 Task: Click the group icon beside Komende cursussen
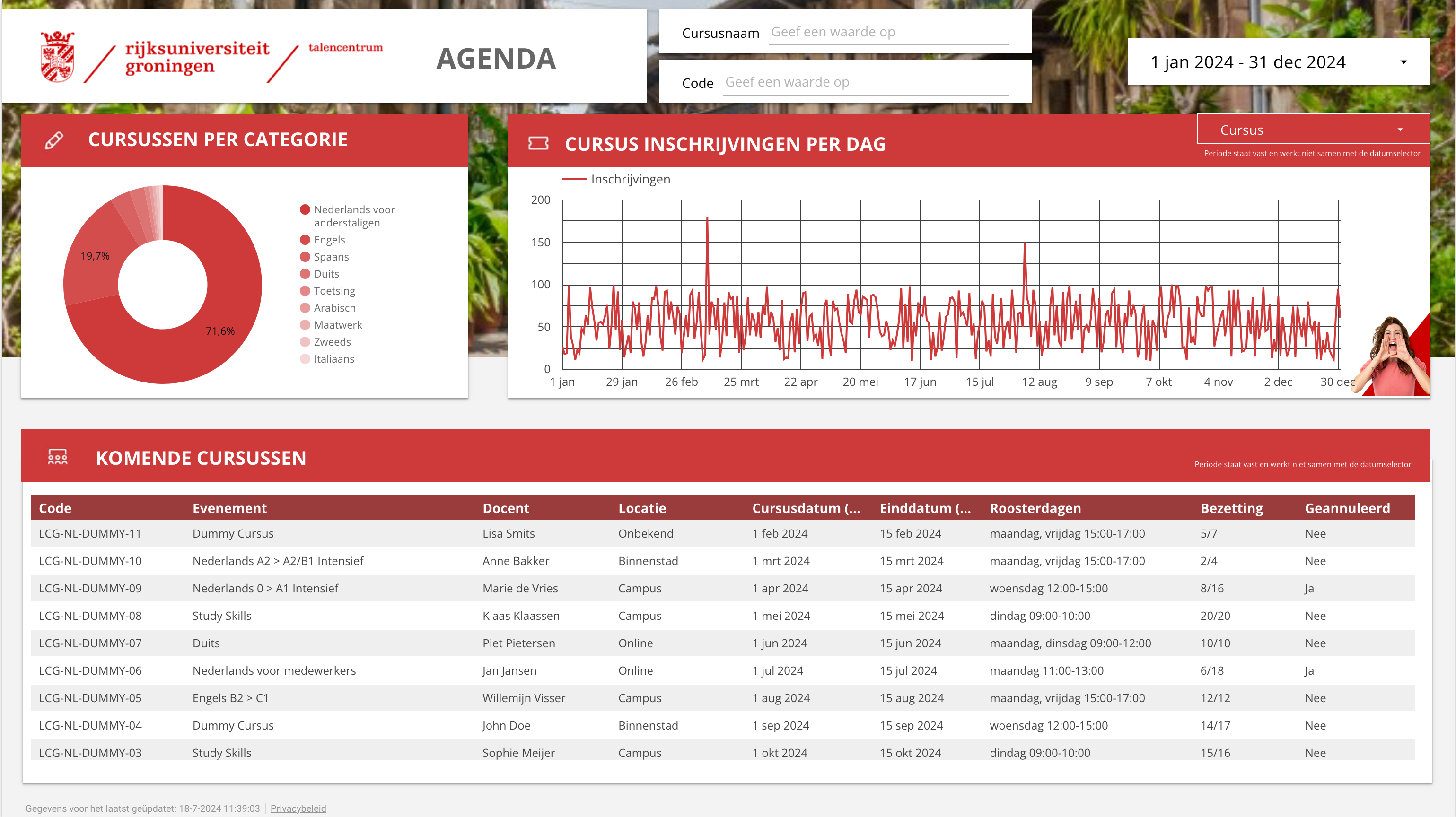pyautogui.click(x=57, y=457)
